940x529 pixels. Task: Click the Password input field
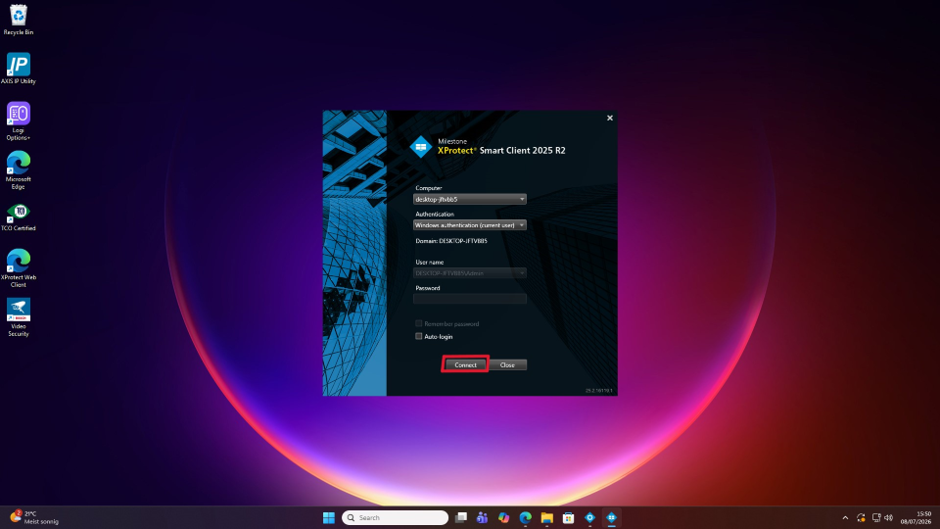470,299
